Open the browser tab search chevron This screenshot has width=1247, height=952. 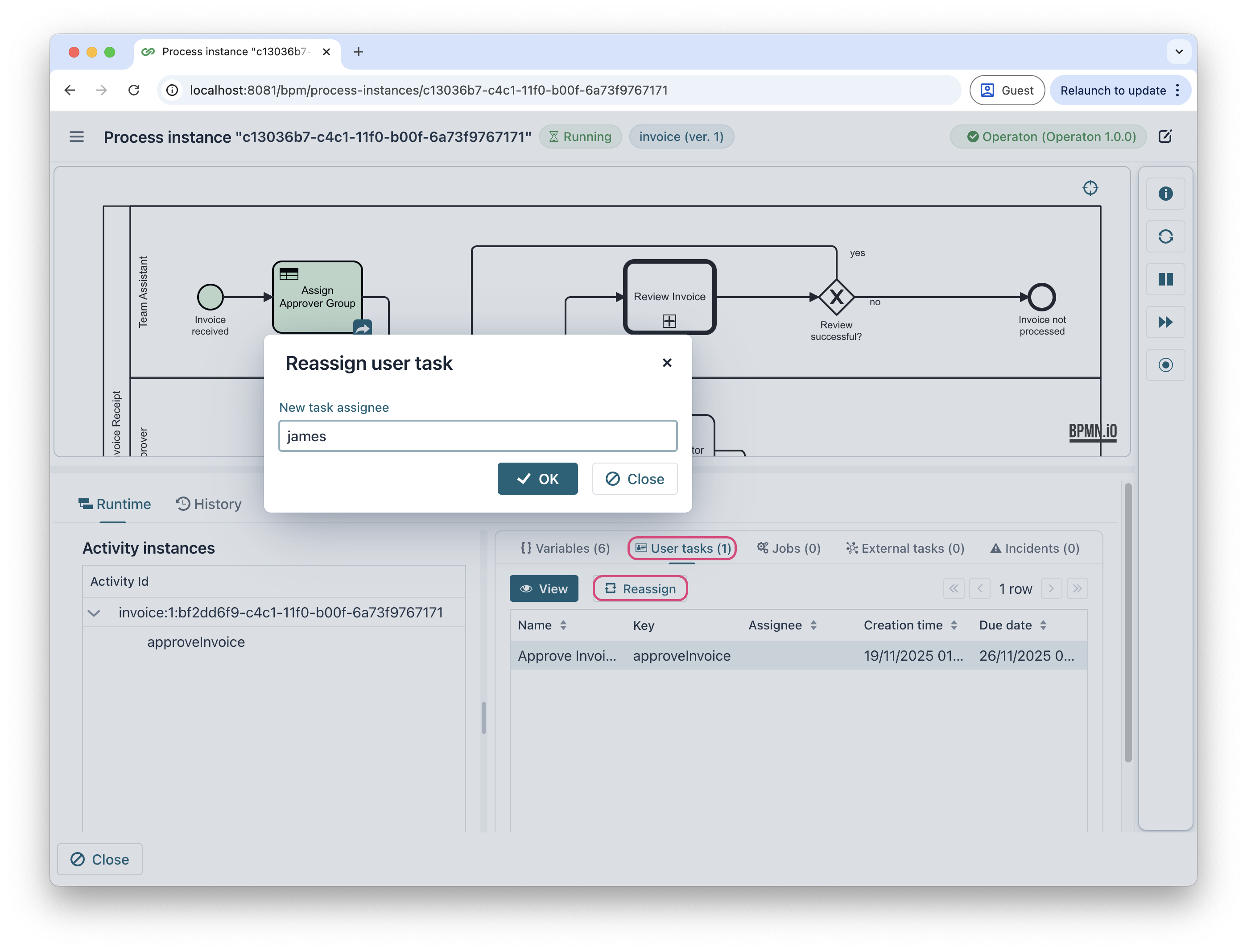click(x=1179, y=52)
